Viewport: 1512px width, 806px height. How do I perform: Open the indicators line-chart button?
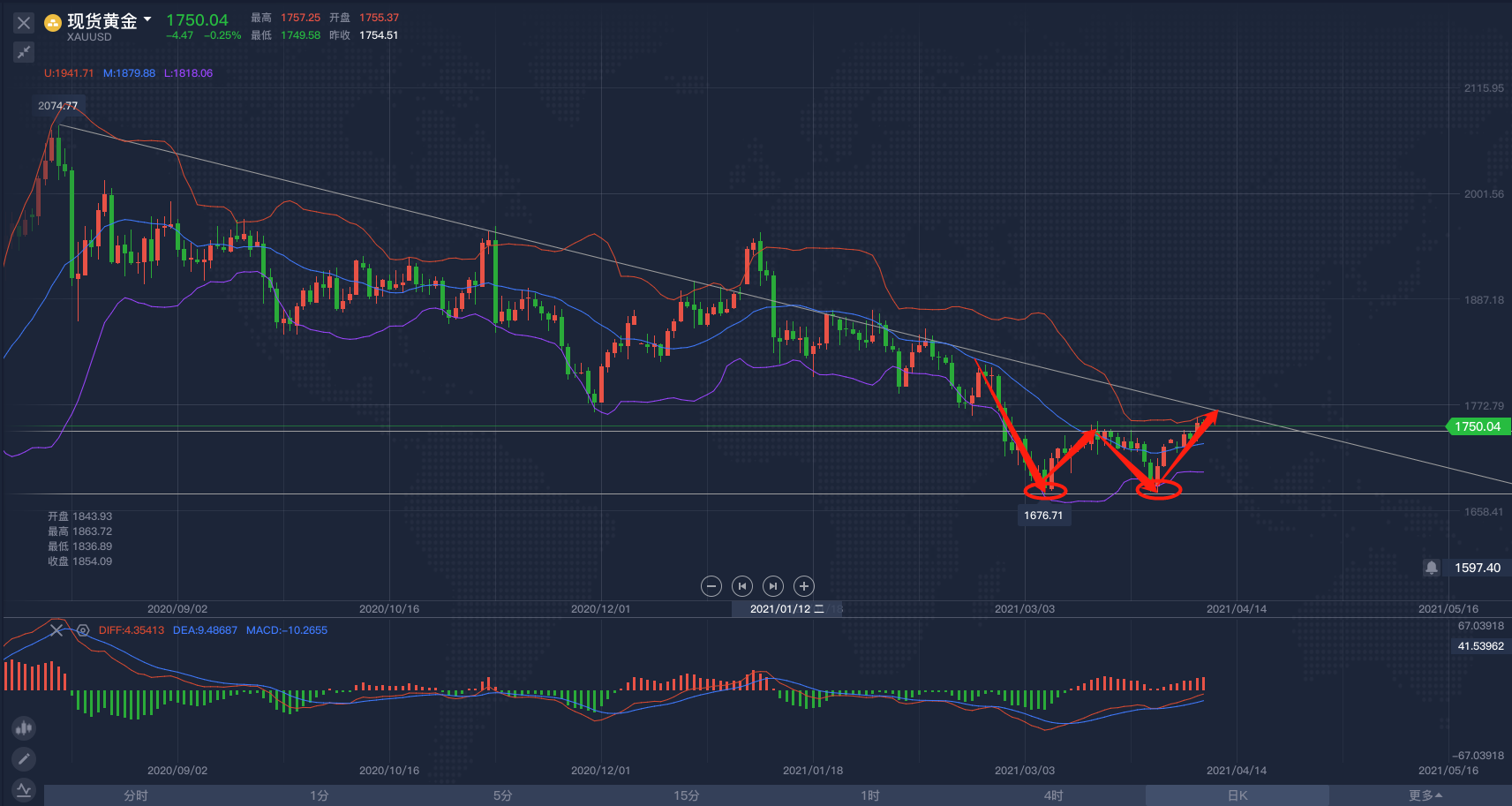[x=24, y=789]
